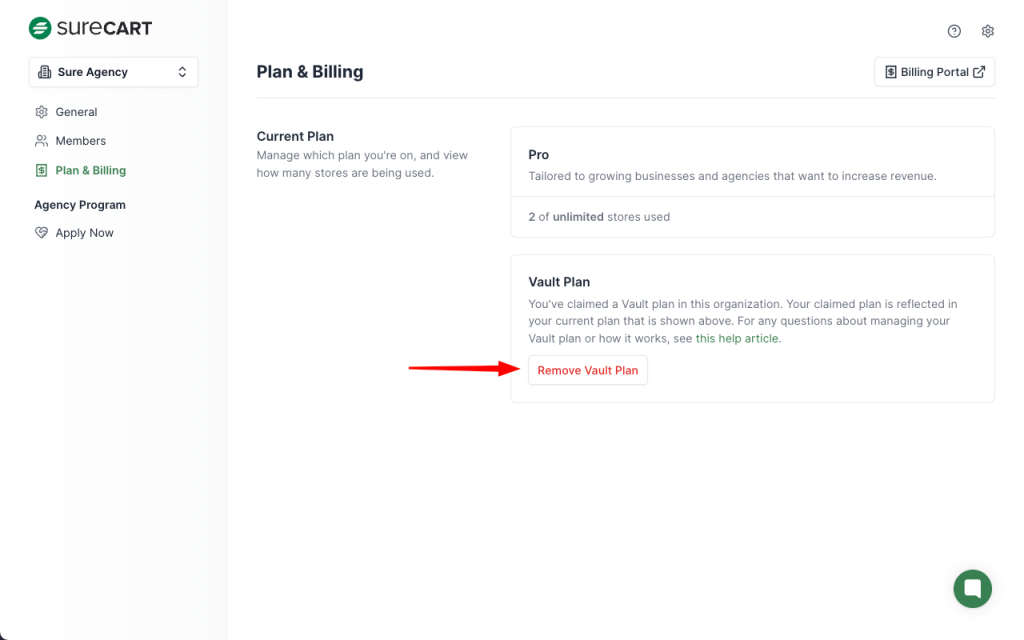1024x640 pixels.
Task: Open the Members page
Action: (x=80, y=141)
